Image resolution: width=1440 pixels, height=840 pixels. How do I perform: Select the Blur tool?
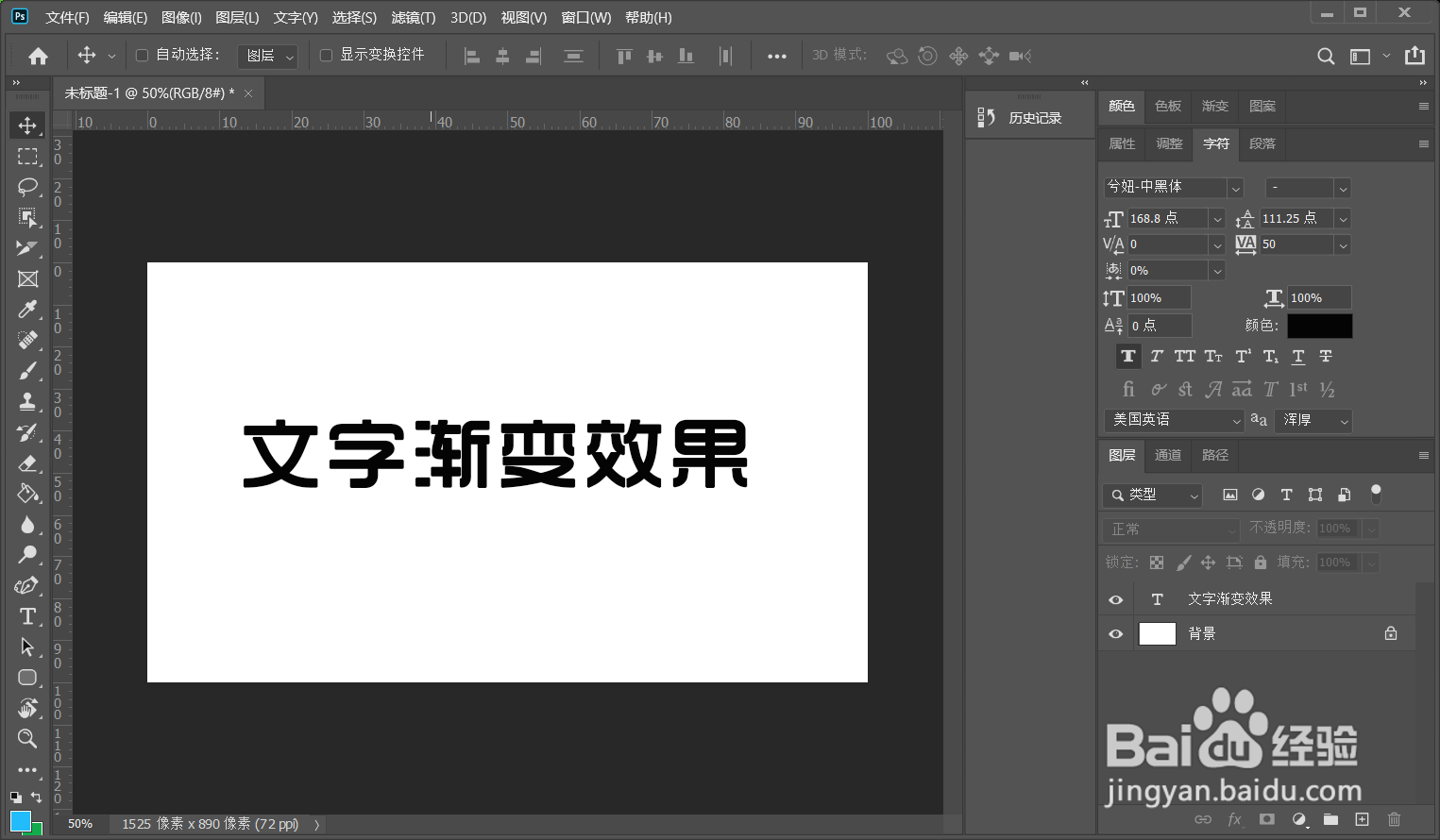tap(27, 524)
